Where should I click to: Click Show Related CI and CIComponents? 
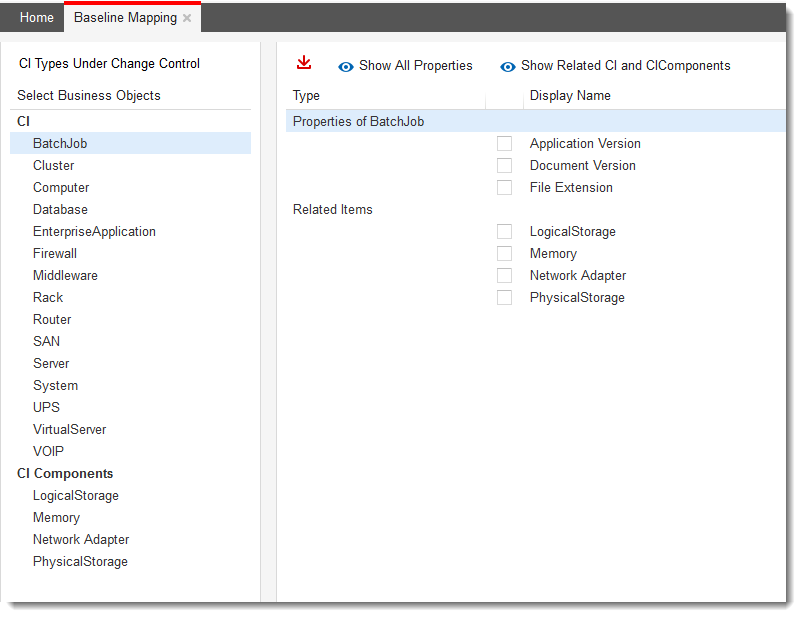tap(625, 66)
